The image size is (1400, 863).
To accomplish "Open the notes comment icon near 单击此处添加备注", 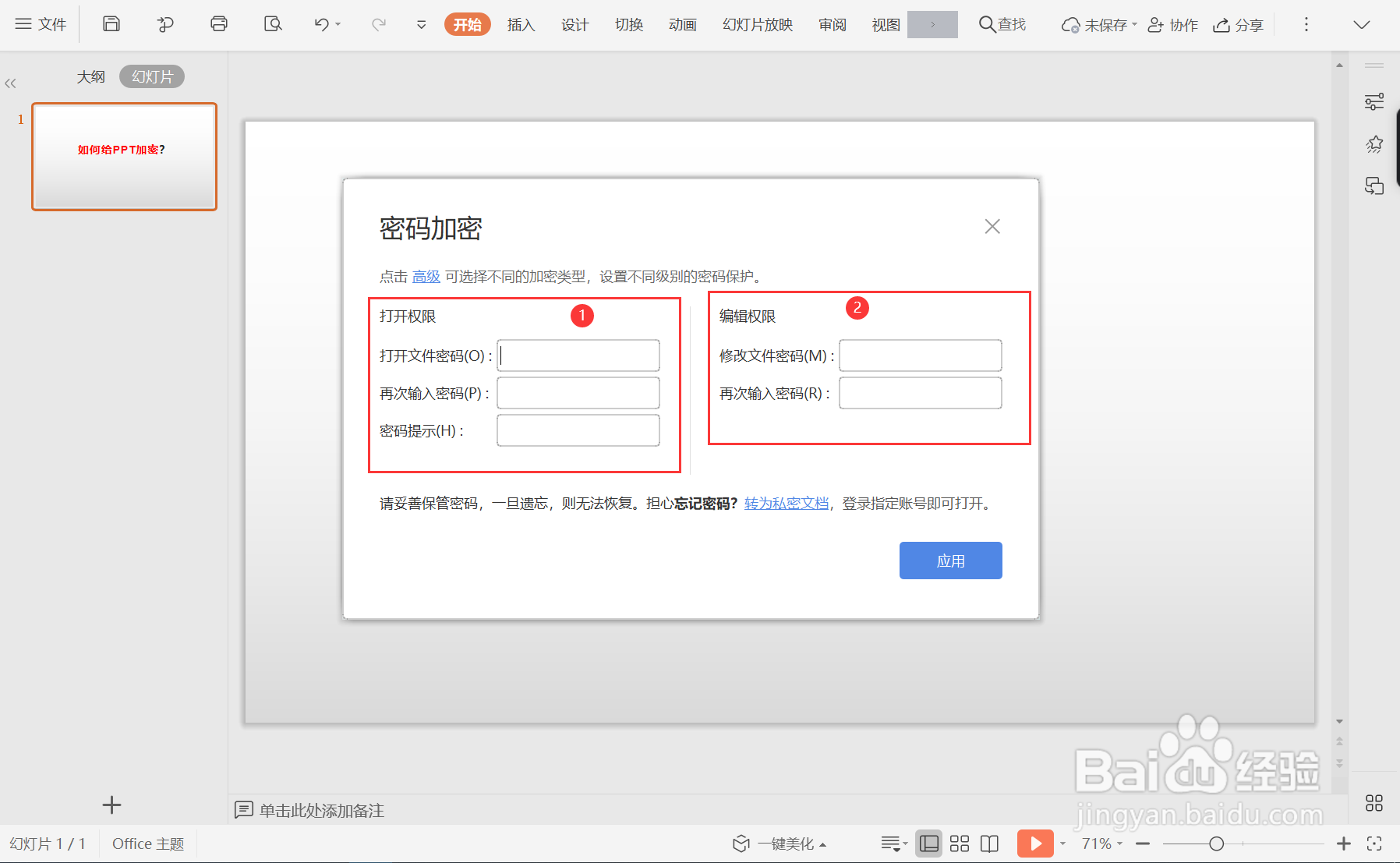I will (x=244, y=811).
